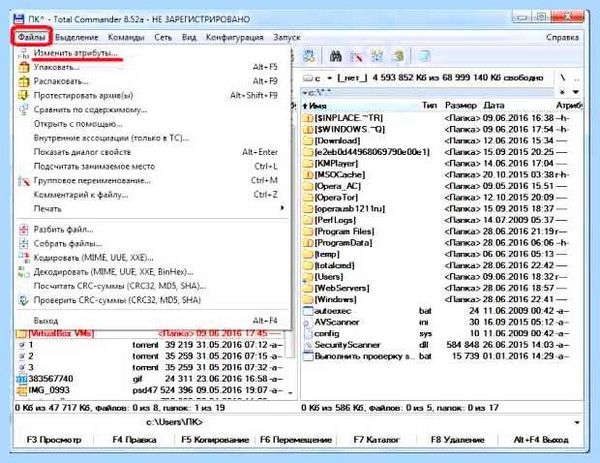Click the F6 Перемещение button

(296, 440)
